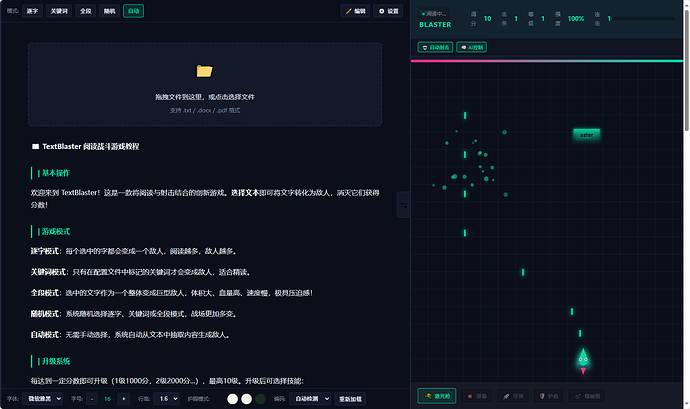Click the BLASTER logo text
This screenshot has height=409, width=690.
(435, 25)
